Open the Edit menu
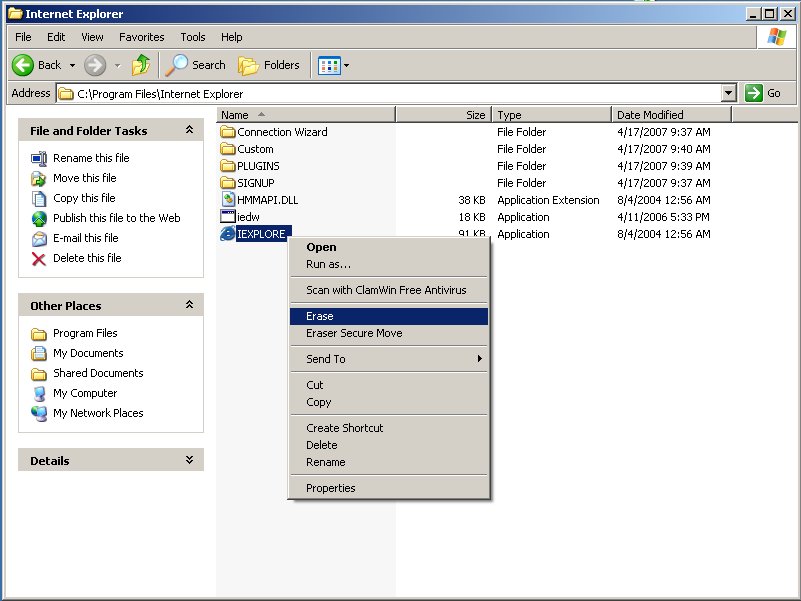 click(x=56, y=37)
